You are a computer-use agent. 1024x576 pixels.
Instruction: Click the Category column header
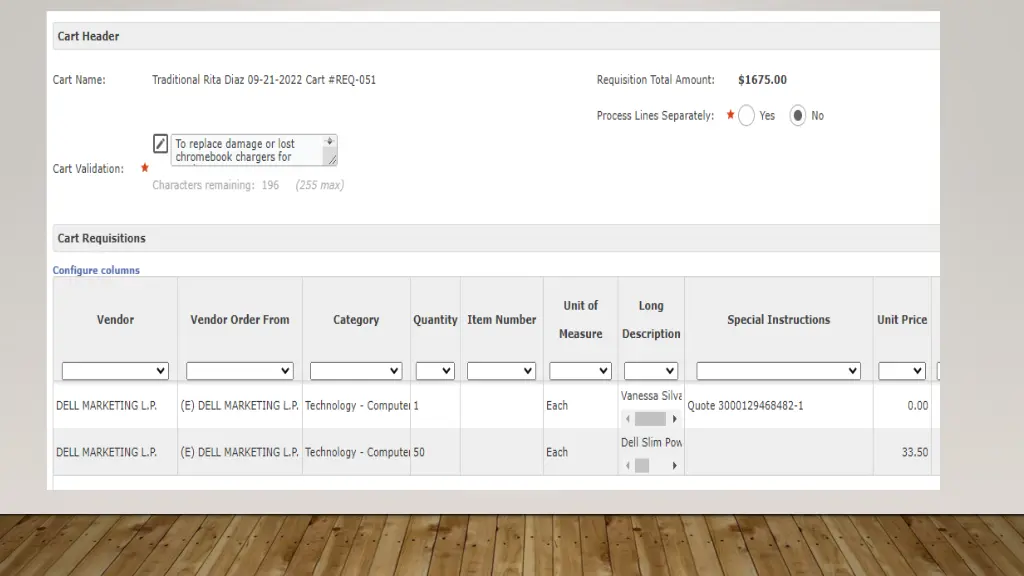[x=356, y=319]
